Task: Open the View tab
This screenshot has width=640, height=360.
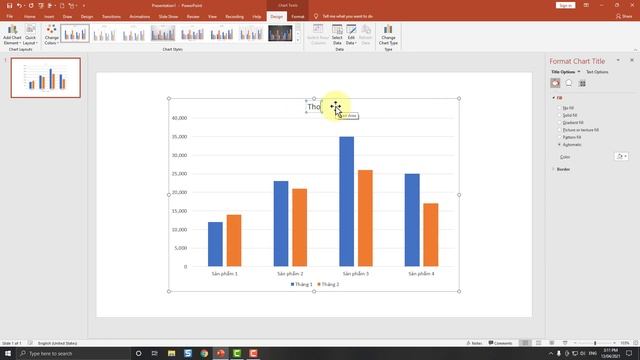Action: [212, 17]
